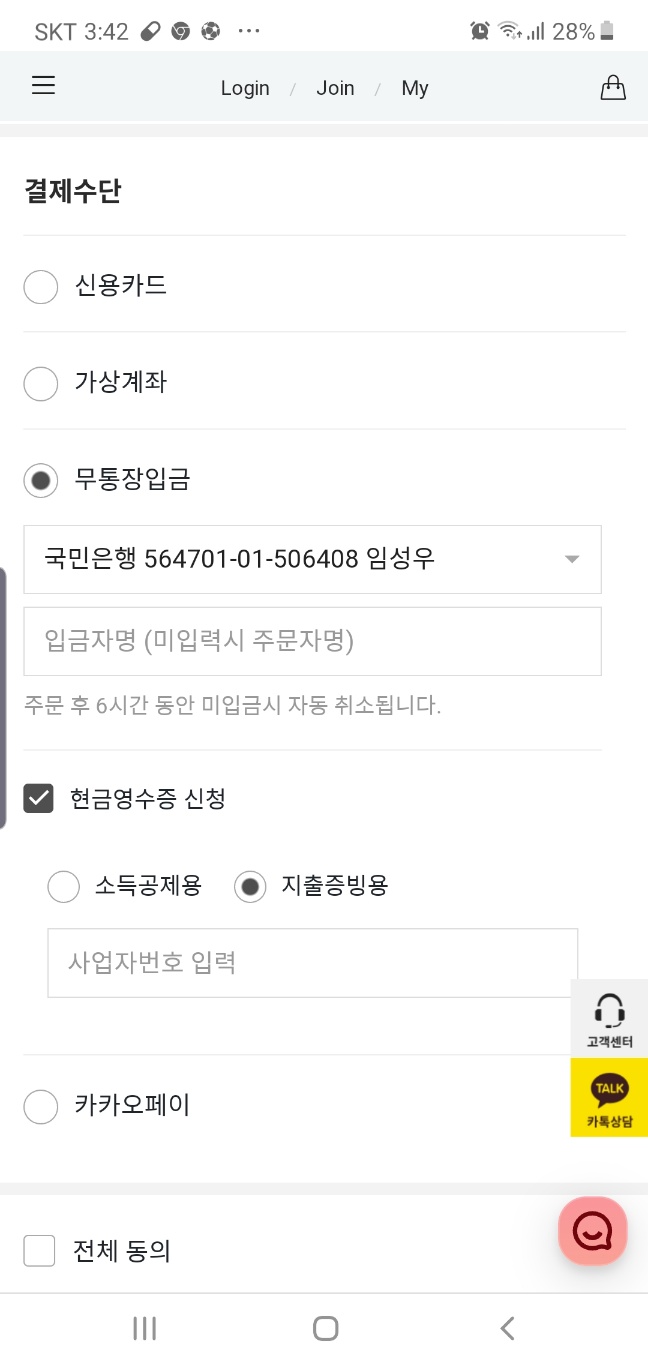Image resolution: width=648 pixels, height=1368 pixels.
Task: Tap Android home button
Action: (325, 1328)
